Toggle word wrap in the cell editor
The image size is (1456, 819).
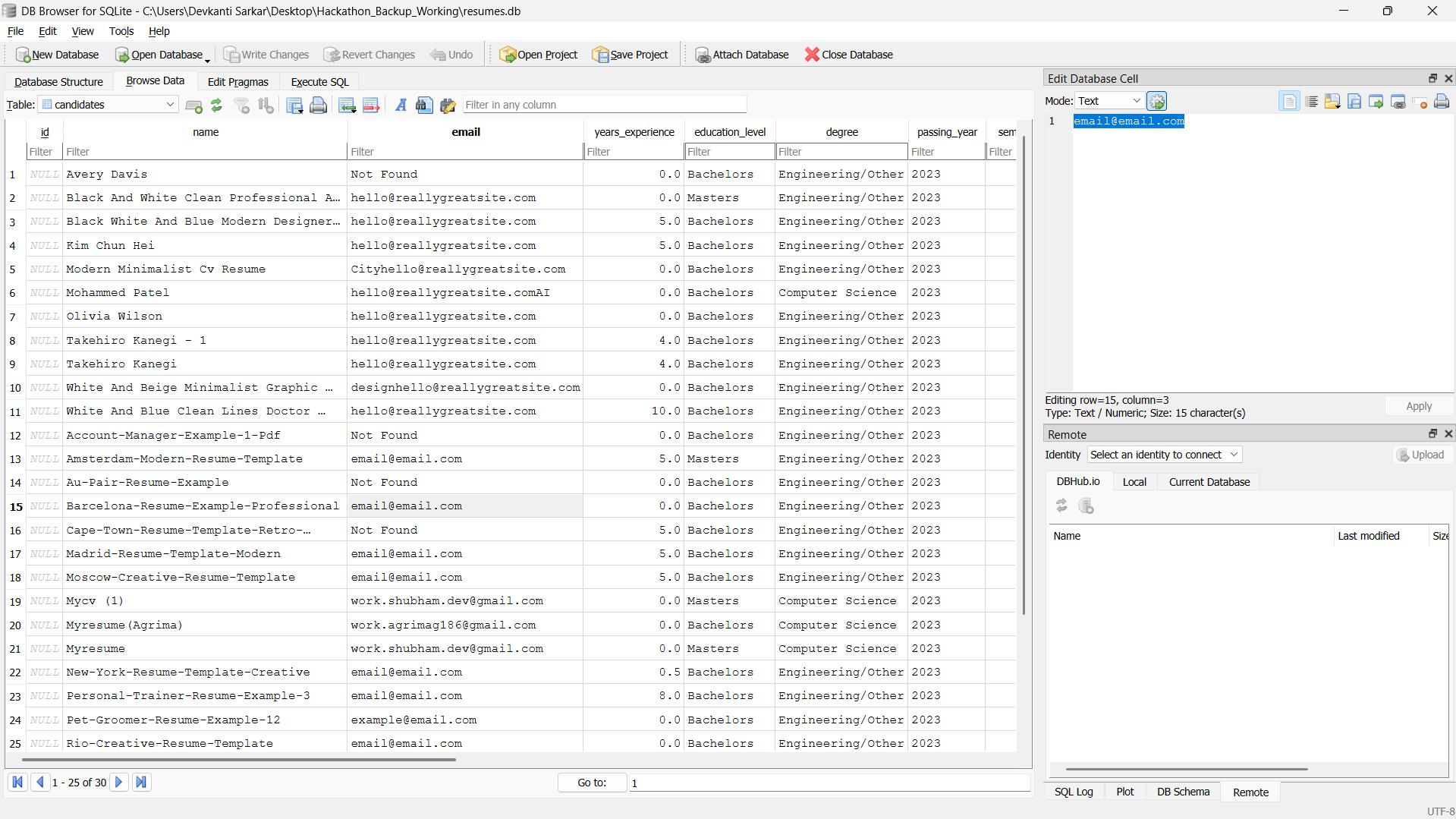pyautogui.click(x=1289, y=102)
